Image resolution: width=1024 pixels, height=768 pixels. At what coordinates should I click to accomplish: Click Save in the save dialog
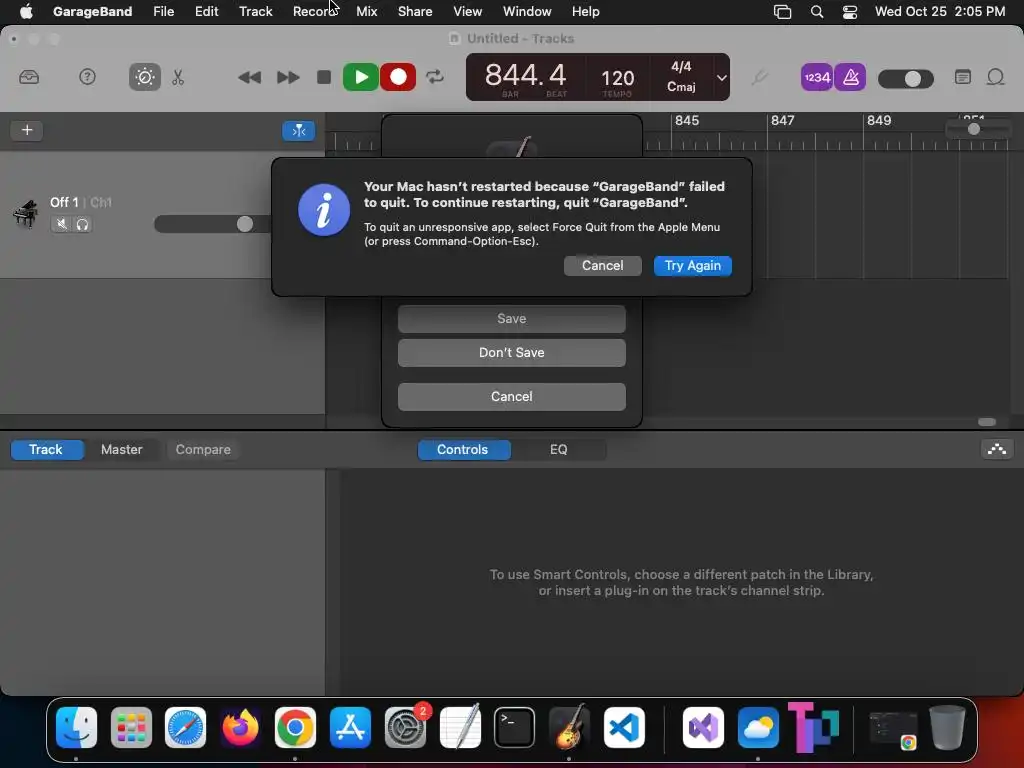pyautogui.click(x=511, y=319)
